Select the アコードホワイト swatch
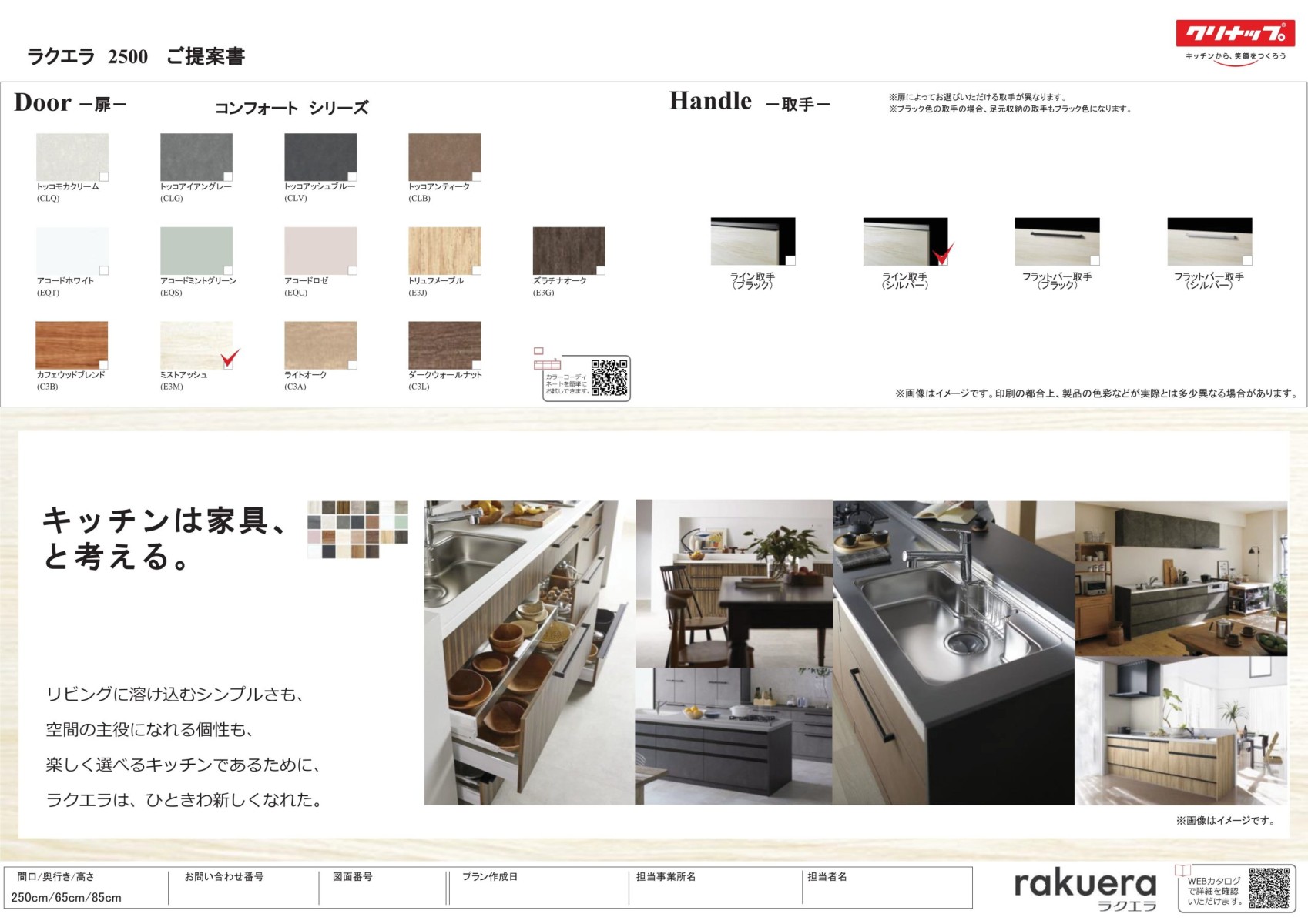 [72, 251]
